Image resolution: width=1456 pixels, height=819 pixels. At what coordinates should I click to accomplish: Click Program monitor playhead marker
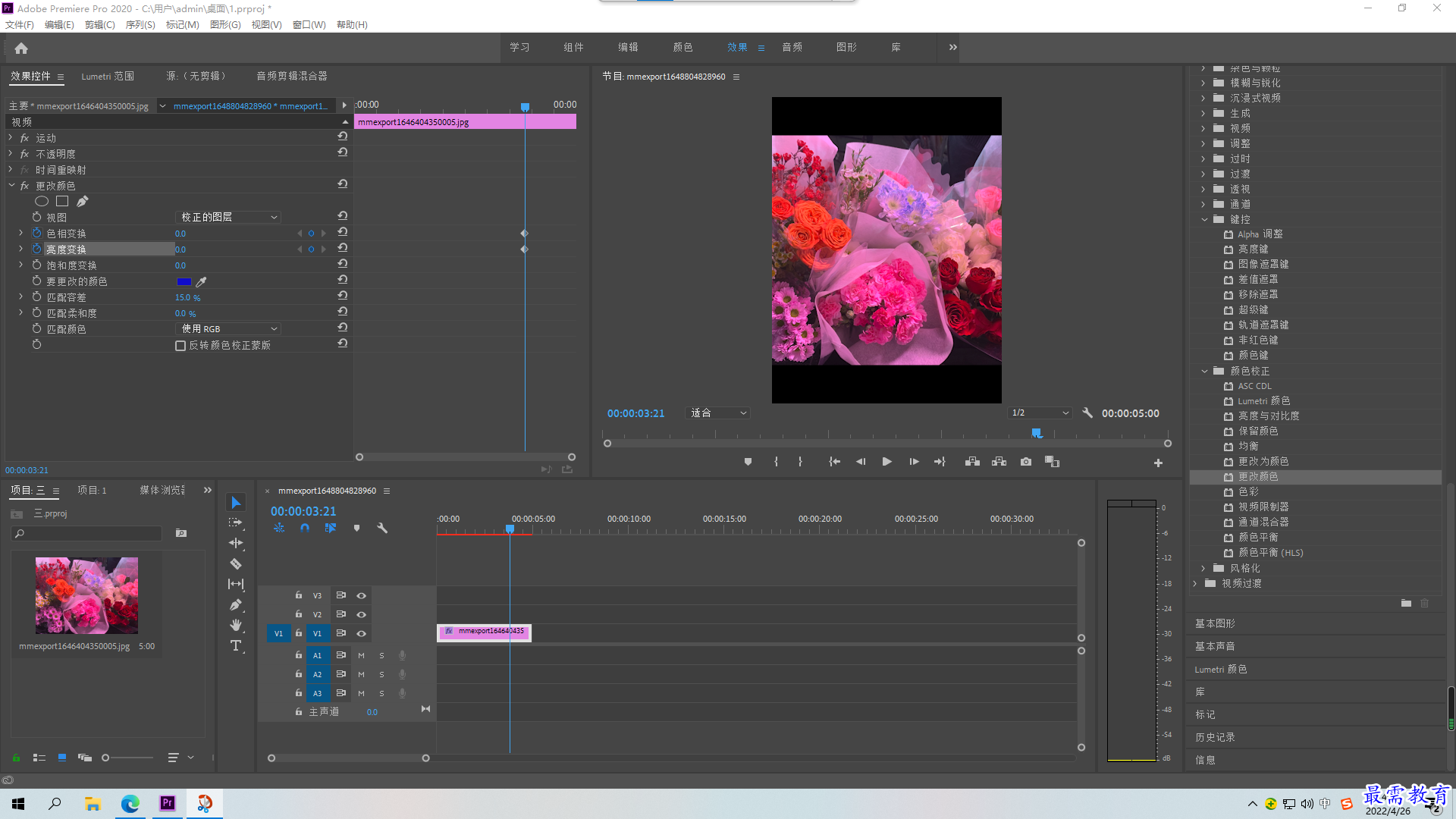point(1037,433)
